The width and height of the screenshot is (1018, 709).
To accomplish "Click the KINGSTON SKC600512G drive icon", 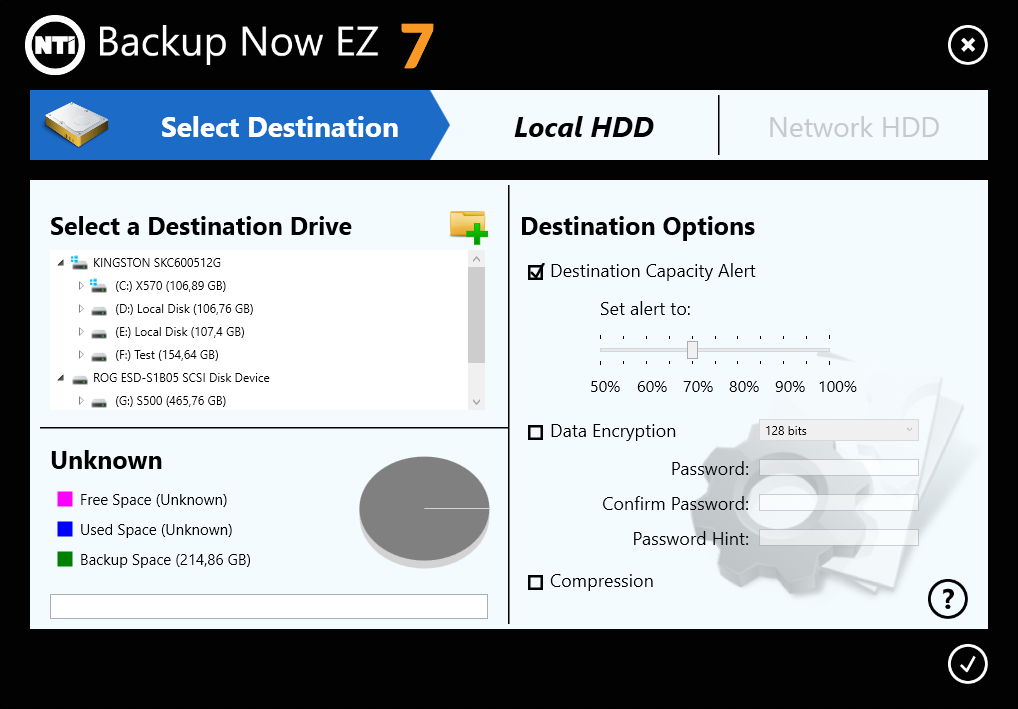I will [79, 263].
